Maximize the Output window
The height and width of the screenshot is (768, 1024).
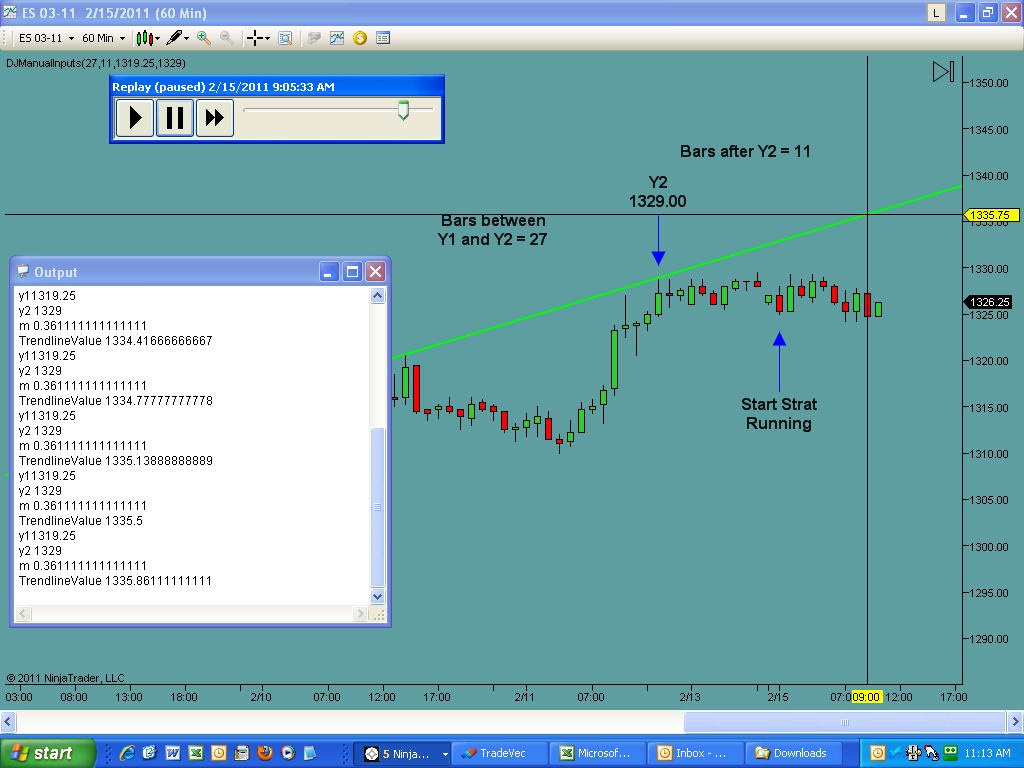[x=352, y=272]
